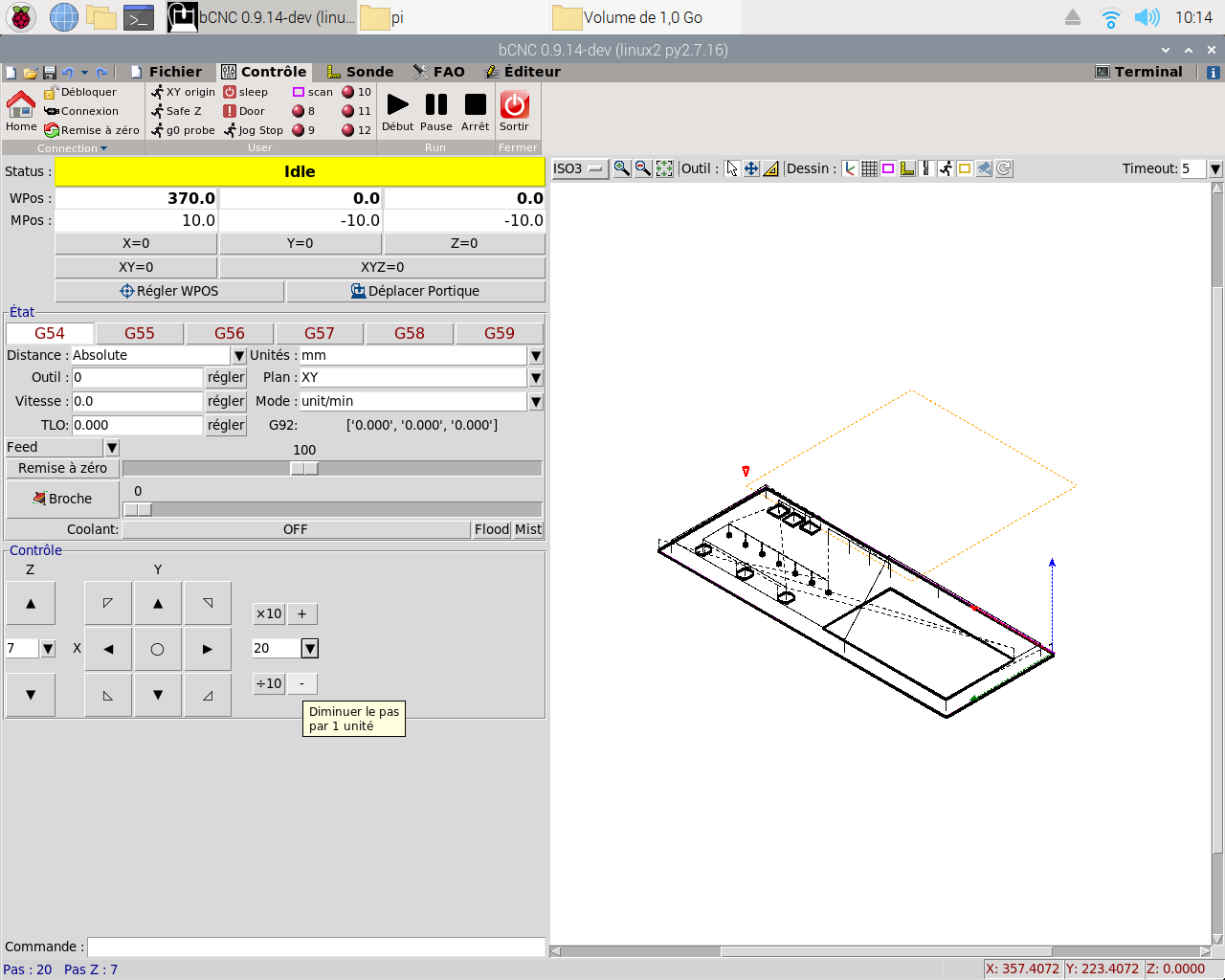Viewport: 1225px width, 980px height.
Task: Click the feed override slider handle
Action: tap(304, 468)
